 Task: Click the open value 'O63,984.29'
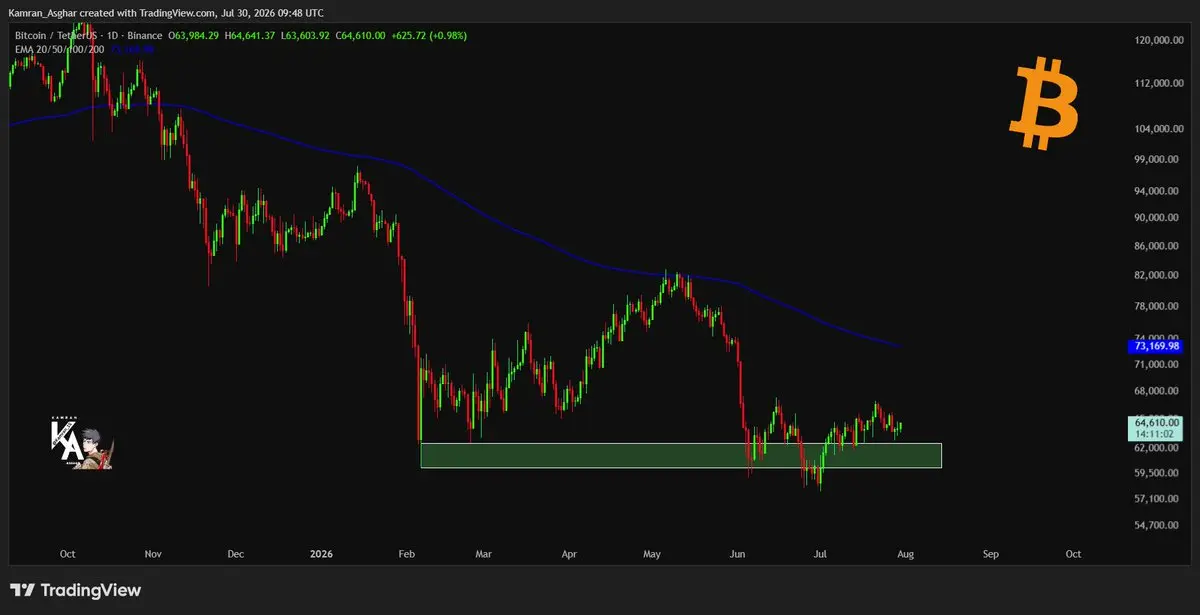(x=194, y=35)
